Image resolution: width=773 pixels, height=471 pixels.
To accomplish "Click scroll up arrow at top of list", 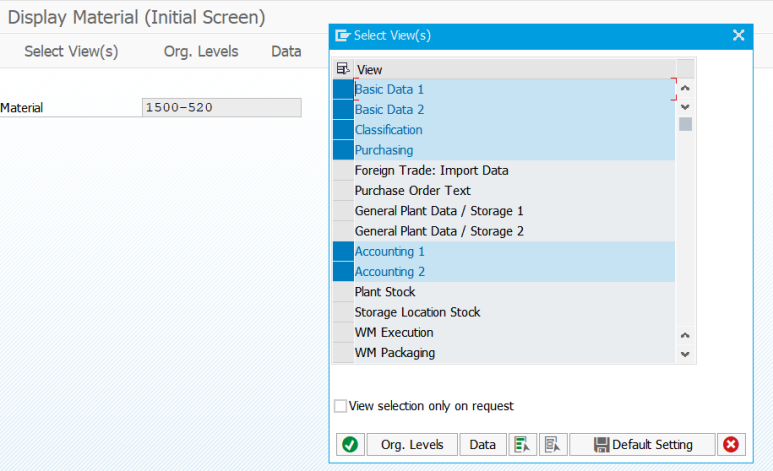I will click(685, 88).
